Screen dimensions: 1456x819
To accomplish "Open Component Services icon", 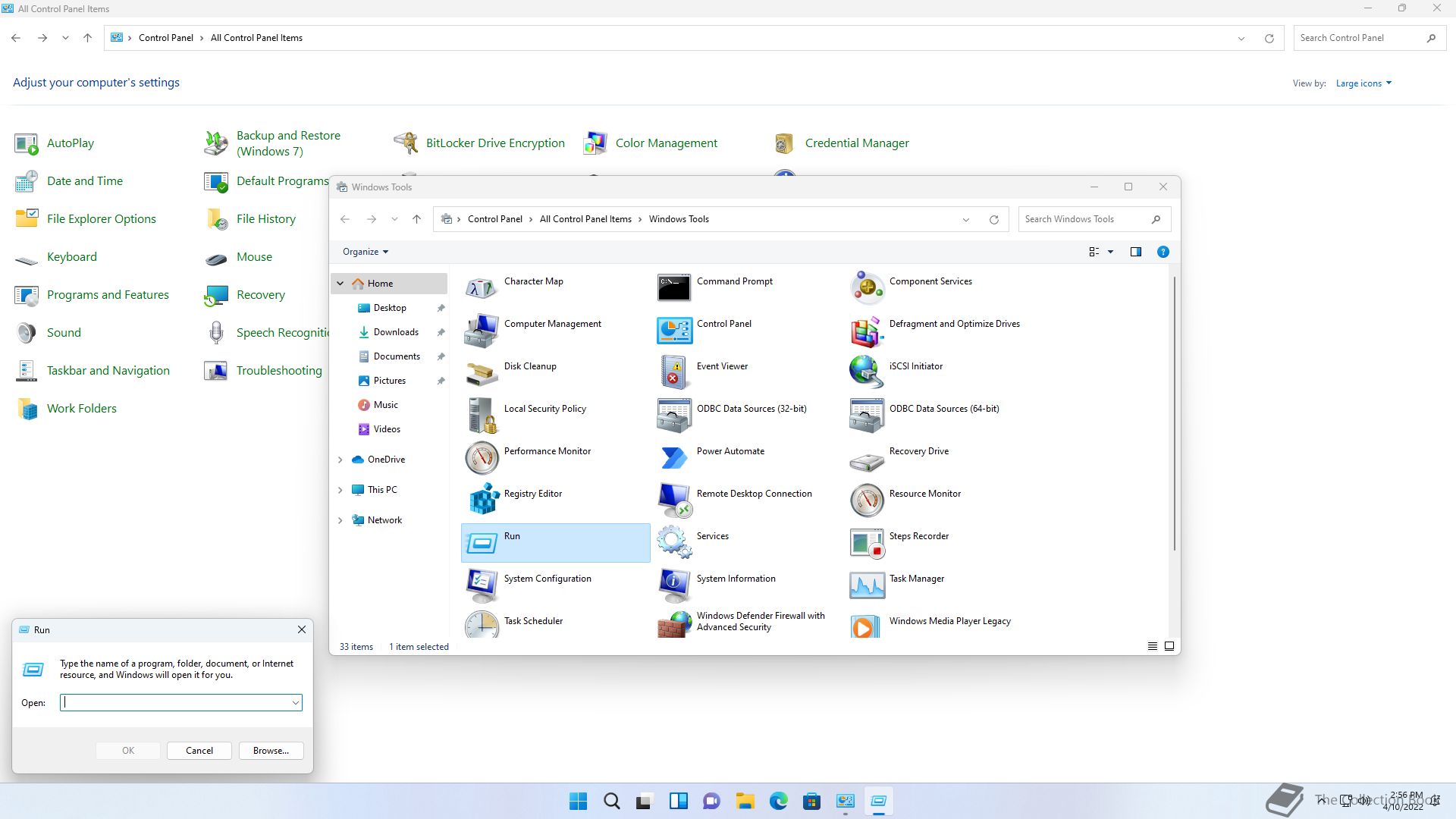I will coord(867,288).
